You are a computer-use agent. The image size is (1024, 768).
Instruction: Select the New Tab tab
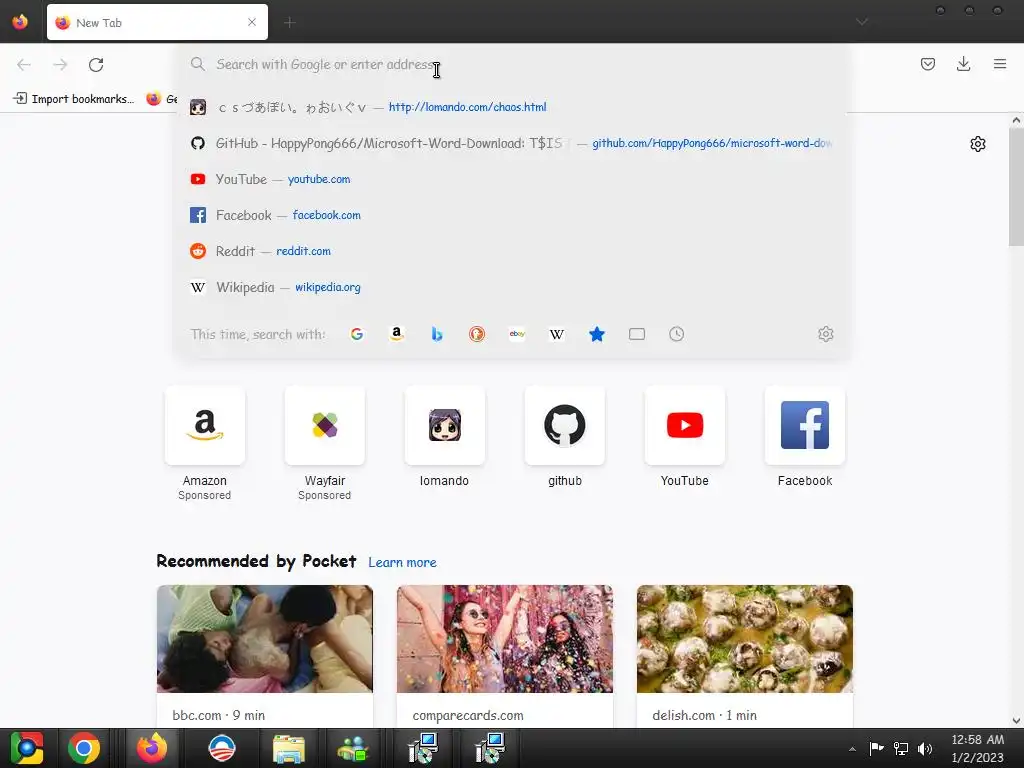click(157, 22)
